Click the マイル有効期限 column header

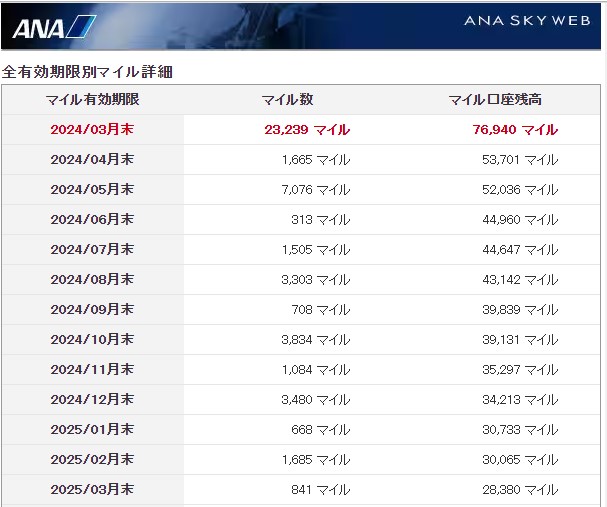pos(92,100)
